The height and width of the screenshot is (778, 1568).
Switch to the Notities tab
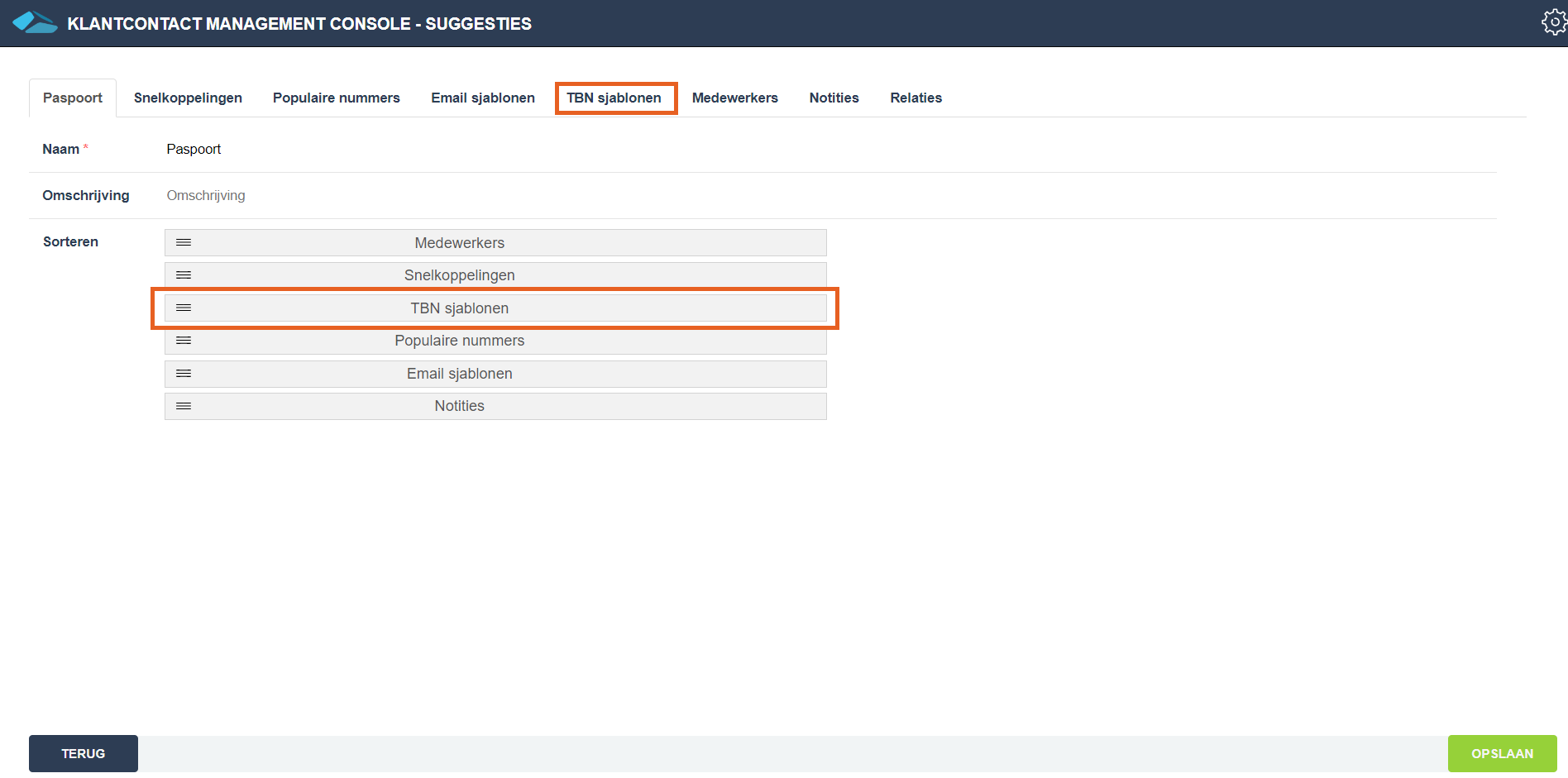(x=834, y=98)
